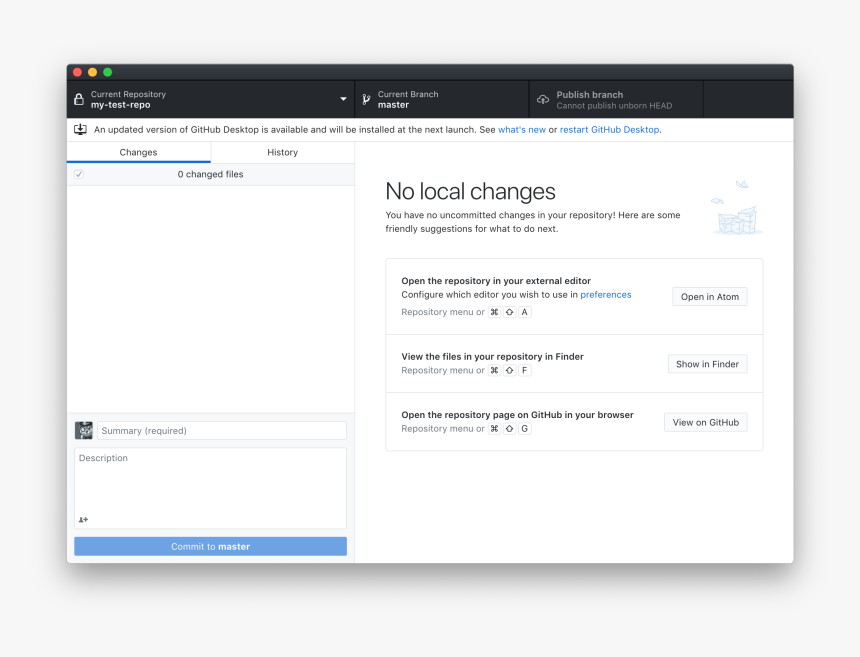Viewport: 860px width, 657px height.
Task: Expand the Current Repository dropdown arrow
Action: (x=343, y=99)
